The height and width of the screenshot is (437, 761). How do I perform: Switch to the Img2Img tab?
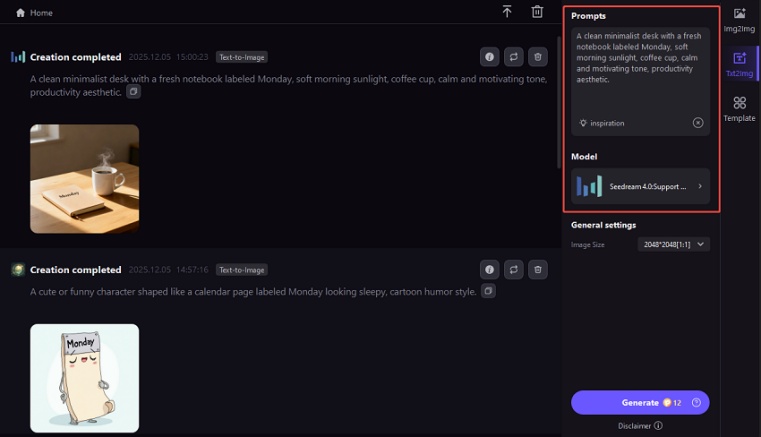click(x=739, y=20)
